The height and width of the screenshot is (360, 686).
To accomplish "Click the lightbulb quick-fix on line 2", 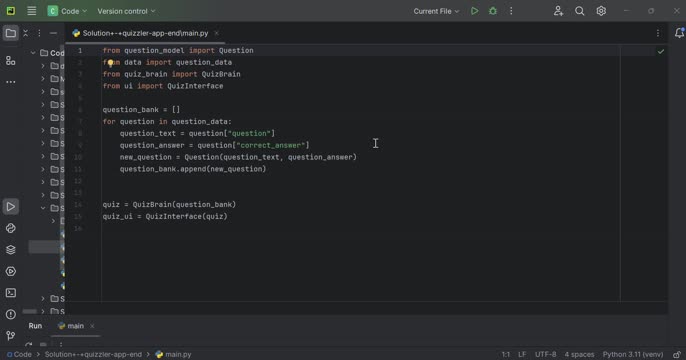I will coord(111,63).
